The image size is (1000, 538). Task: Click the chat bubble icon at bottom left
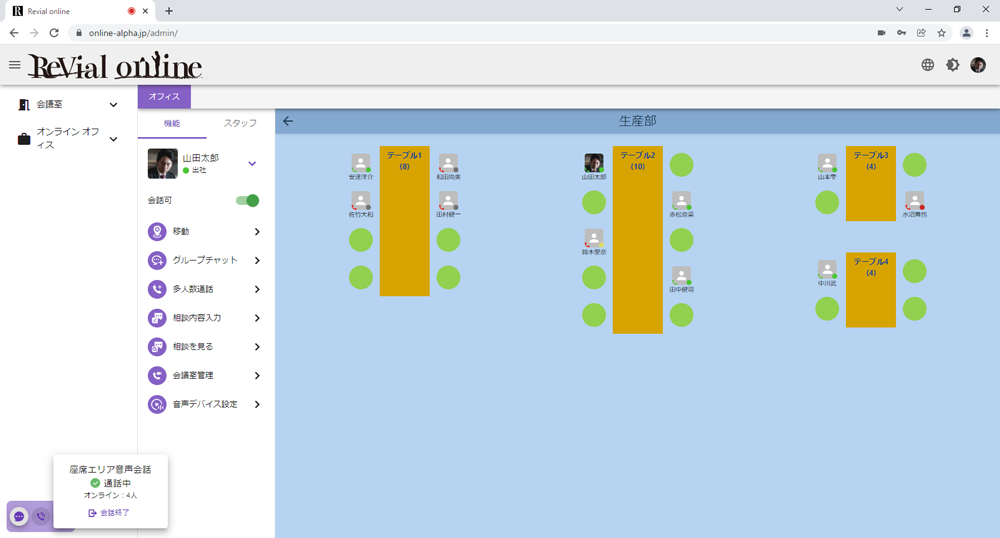click(x=19, y=517)
